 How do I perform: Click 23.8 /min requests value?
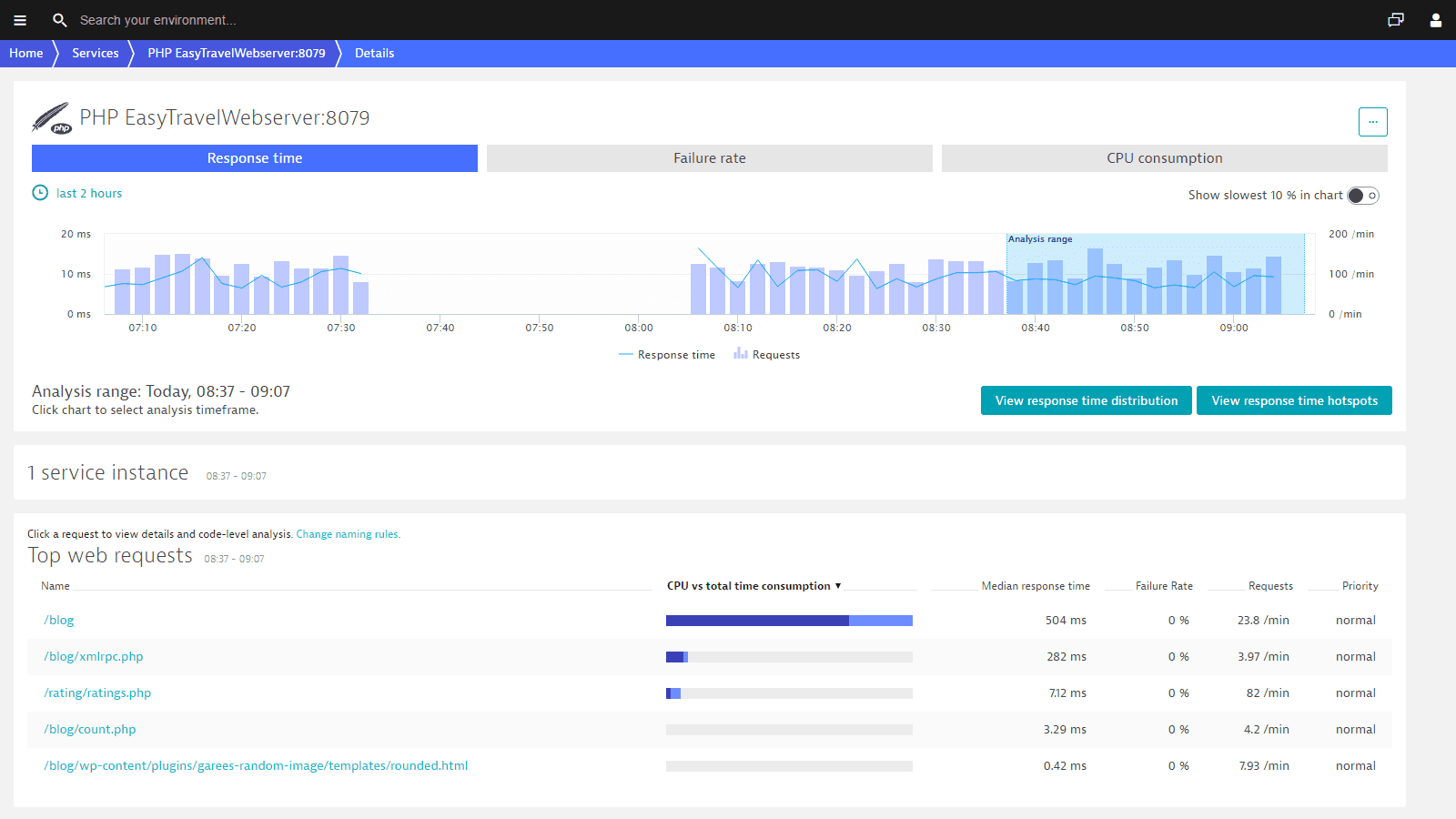(x=1263, y=620)
